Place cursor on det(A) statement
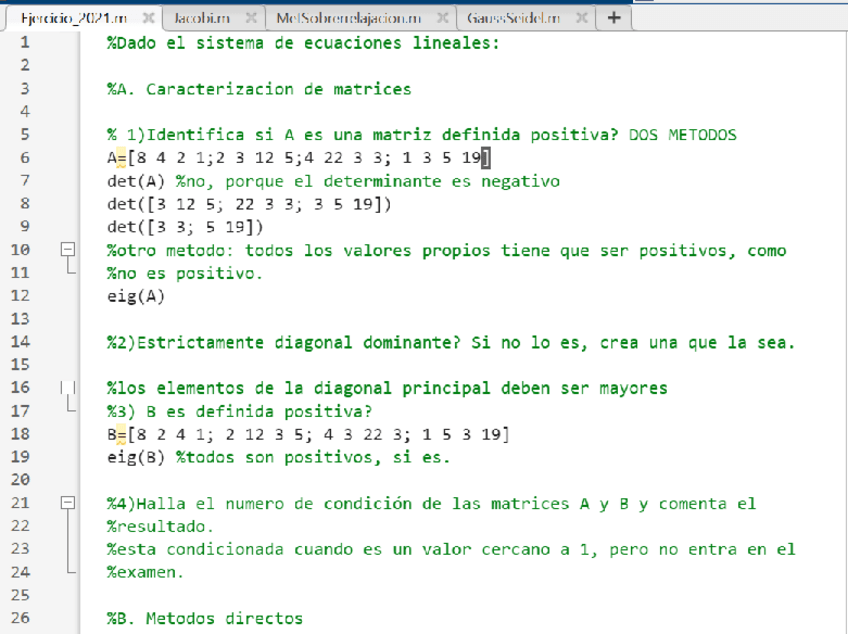 (136, 181)
